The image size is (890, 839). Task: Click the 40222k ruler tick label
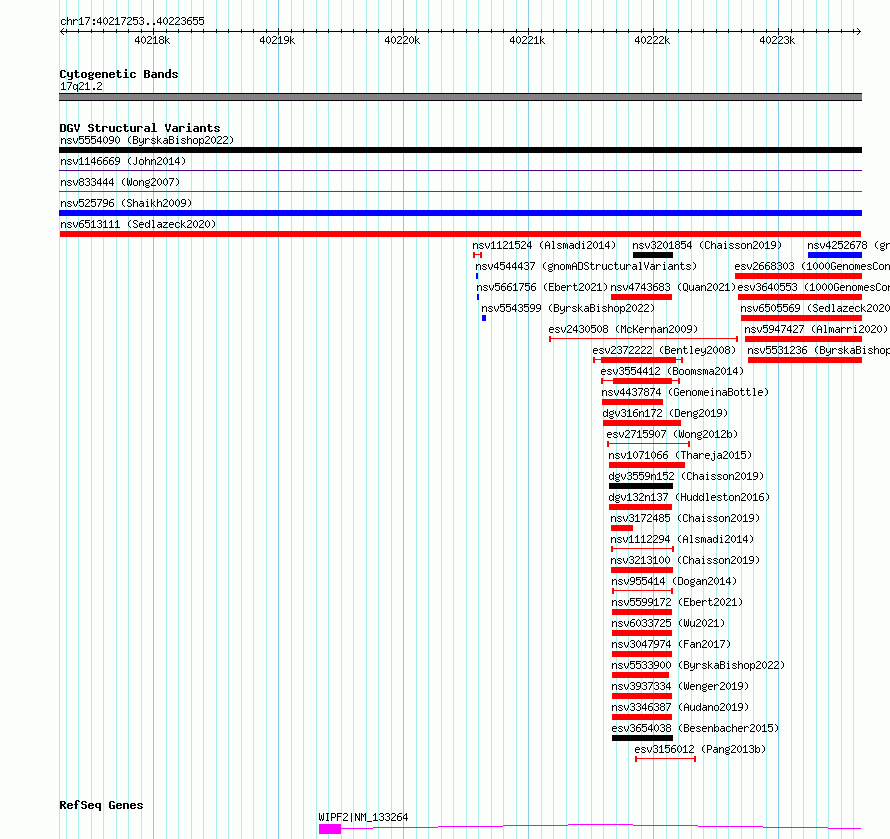click(652, 40)
